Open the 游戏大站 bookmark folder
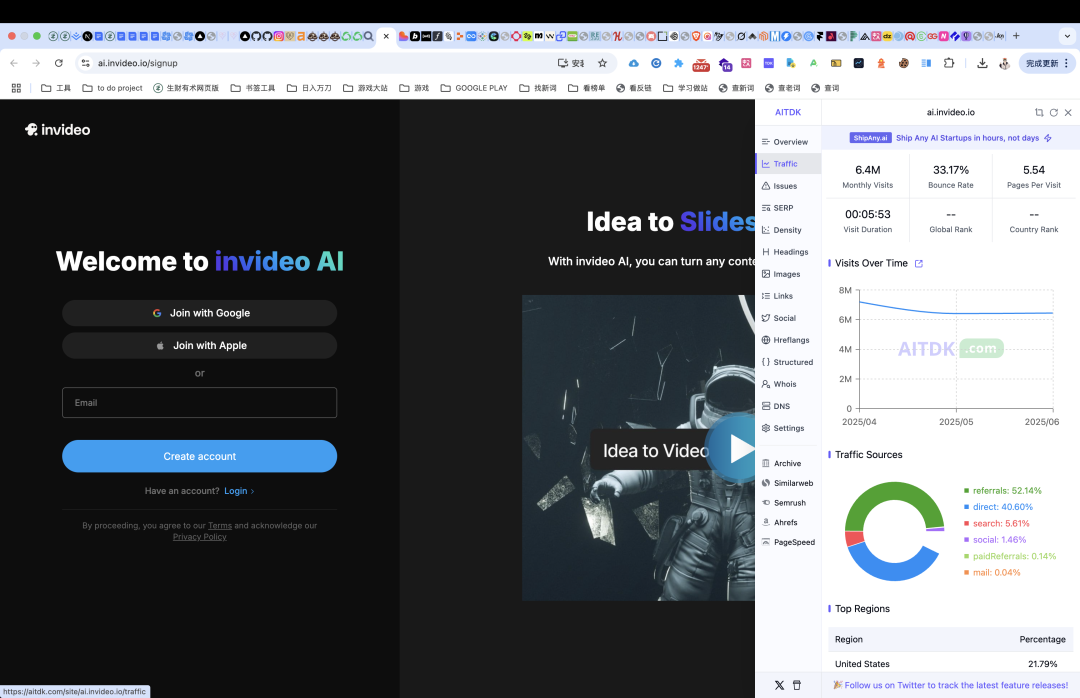1080x698 pixels. coord(366,88)
